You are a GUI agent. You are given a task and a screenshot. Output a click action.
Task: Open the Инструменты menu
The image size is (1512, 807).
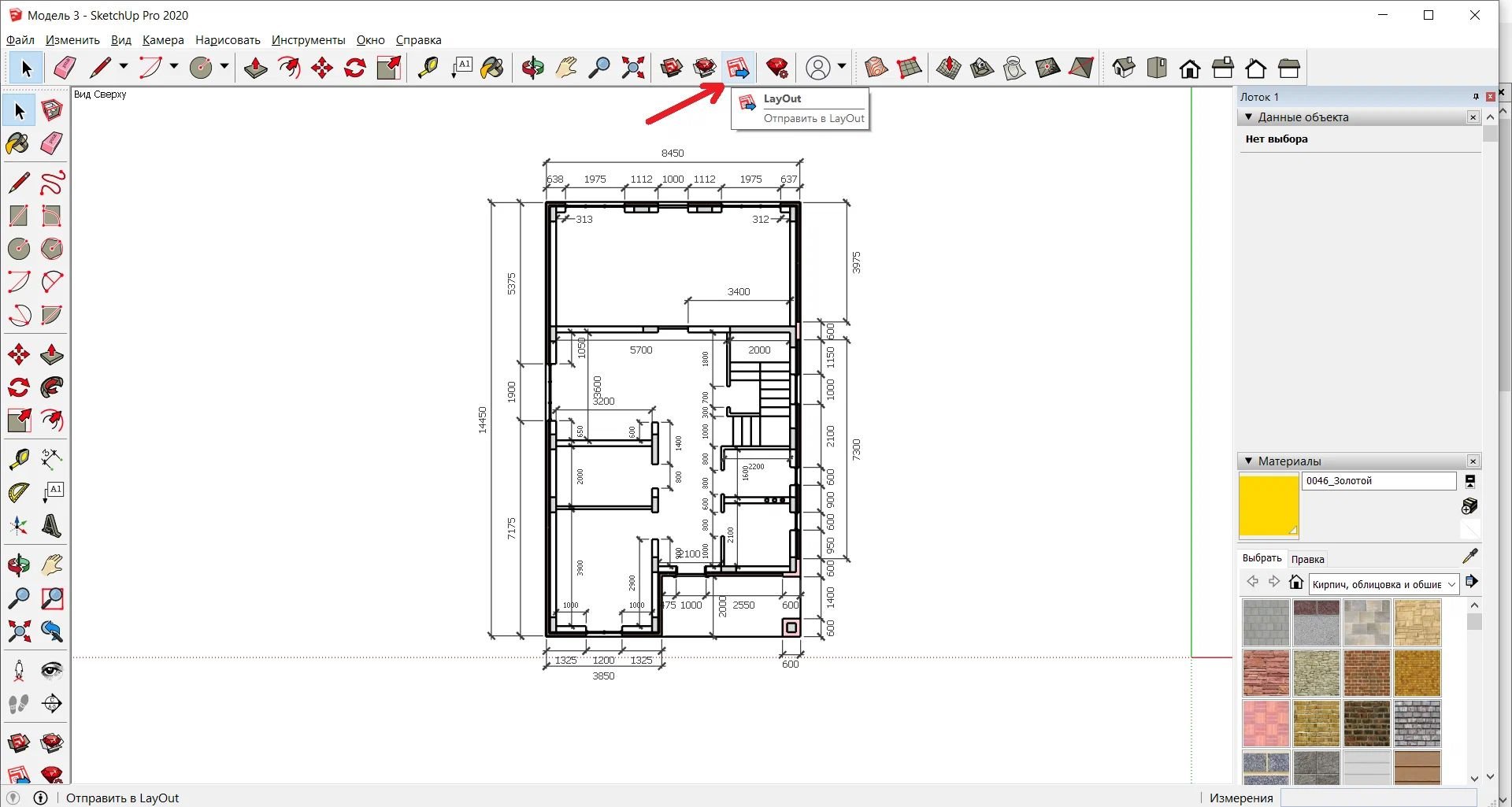pos(308,40)
